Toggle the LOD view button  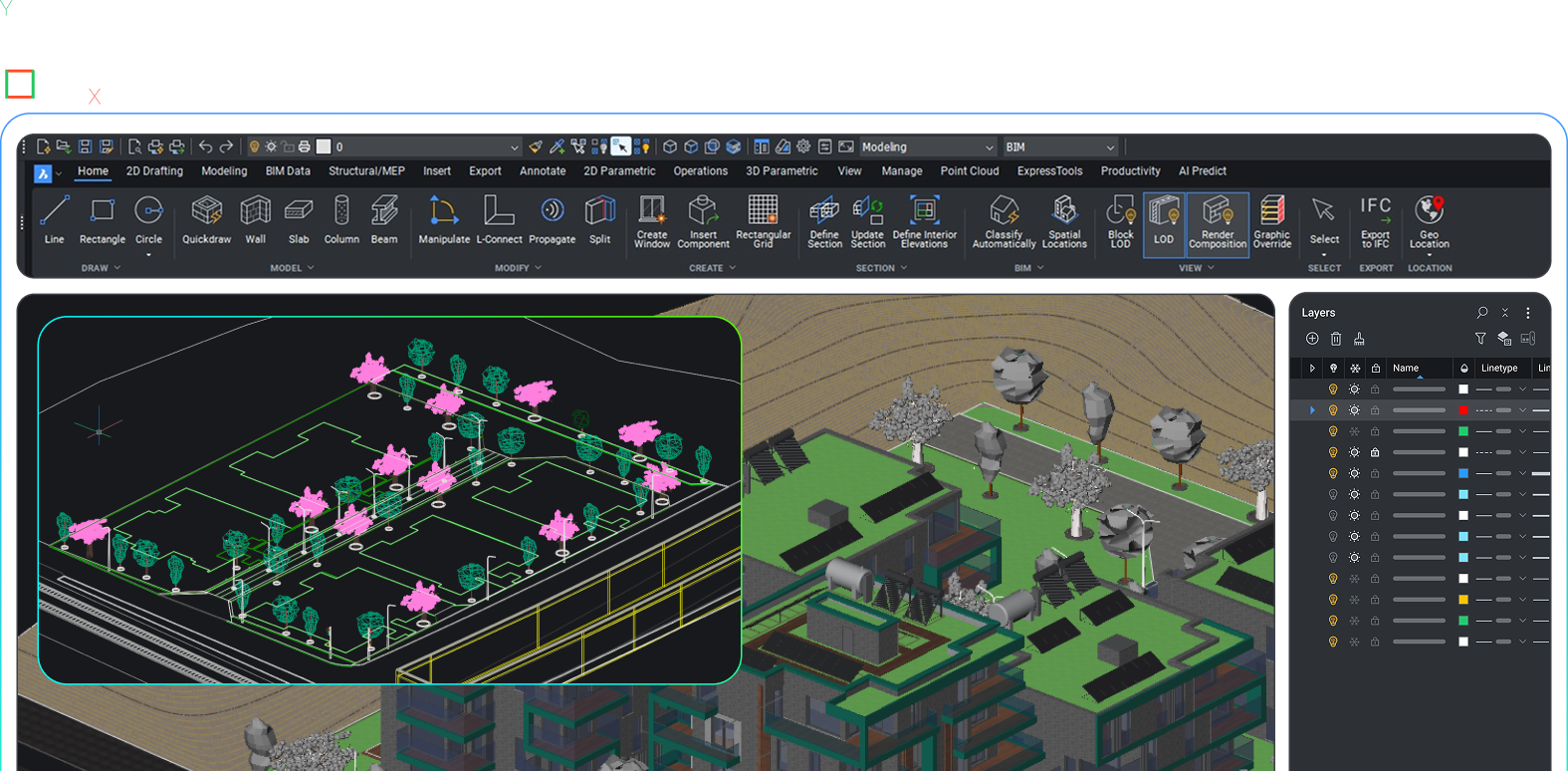pyautogui.click(x=1164, y=224)
